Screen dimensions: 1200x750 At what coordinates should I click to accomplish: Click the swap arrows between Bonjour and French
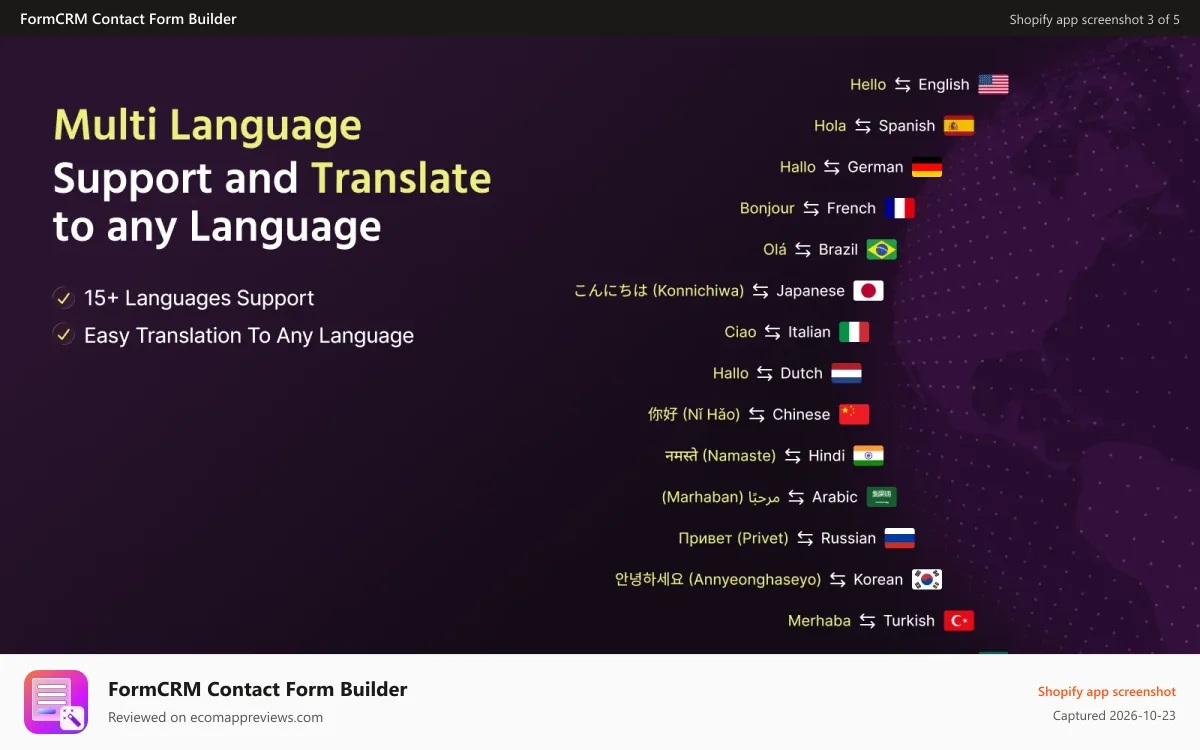(811, 208)
